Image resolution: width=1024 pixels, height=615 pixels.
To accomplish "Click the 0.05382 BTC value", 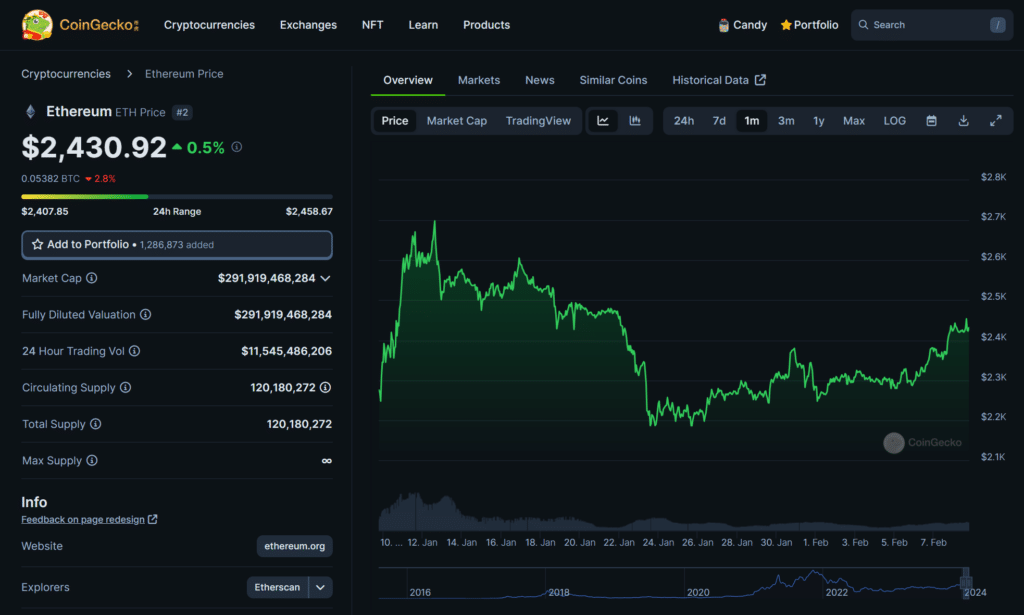I will [x=50, y=178].
